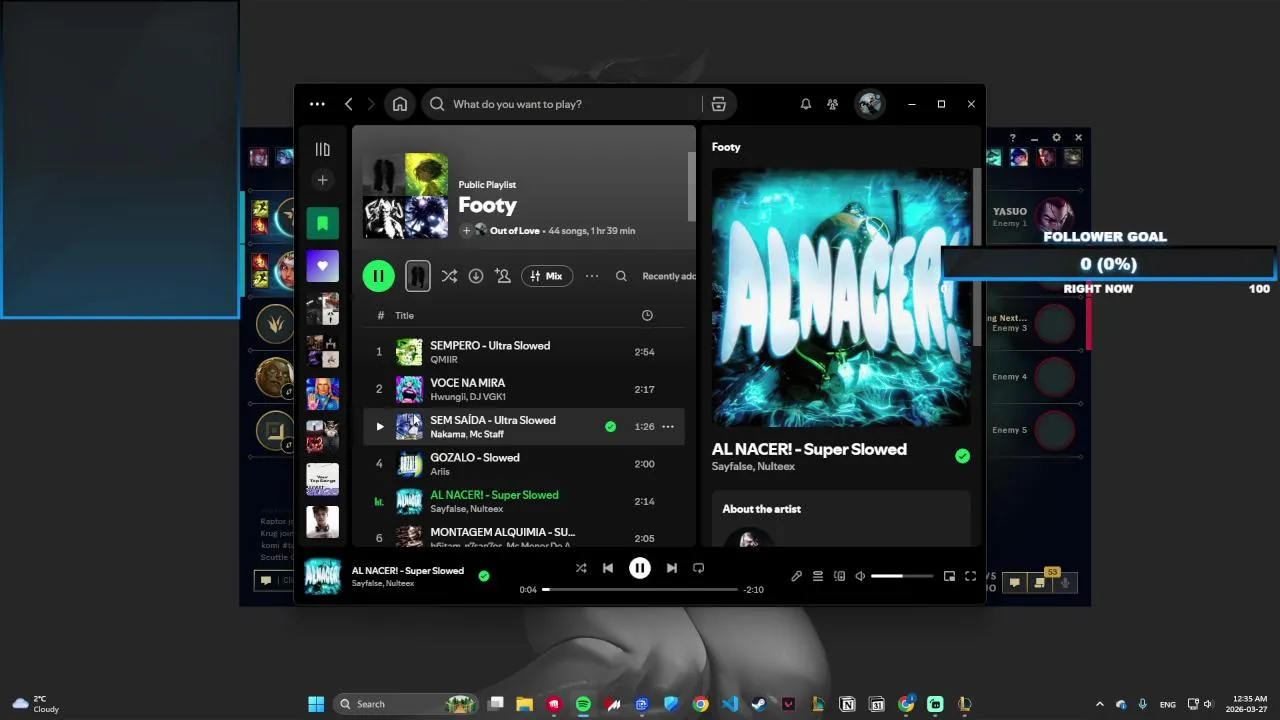
Task: Click the Footy playlist cover collage
Action: click(405, 196)
